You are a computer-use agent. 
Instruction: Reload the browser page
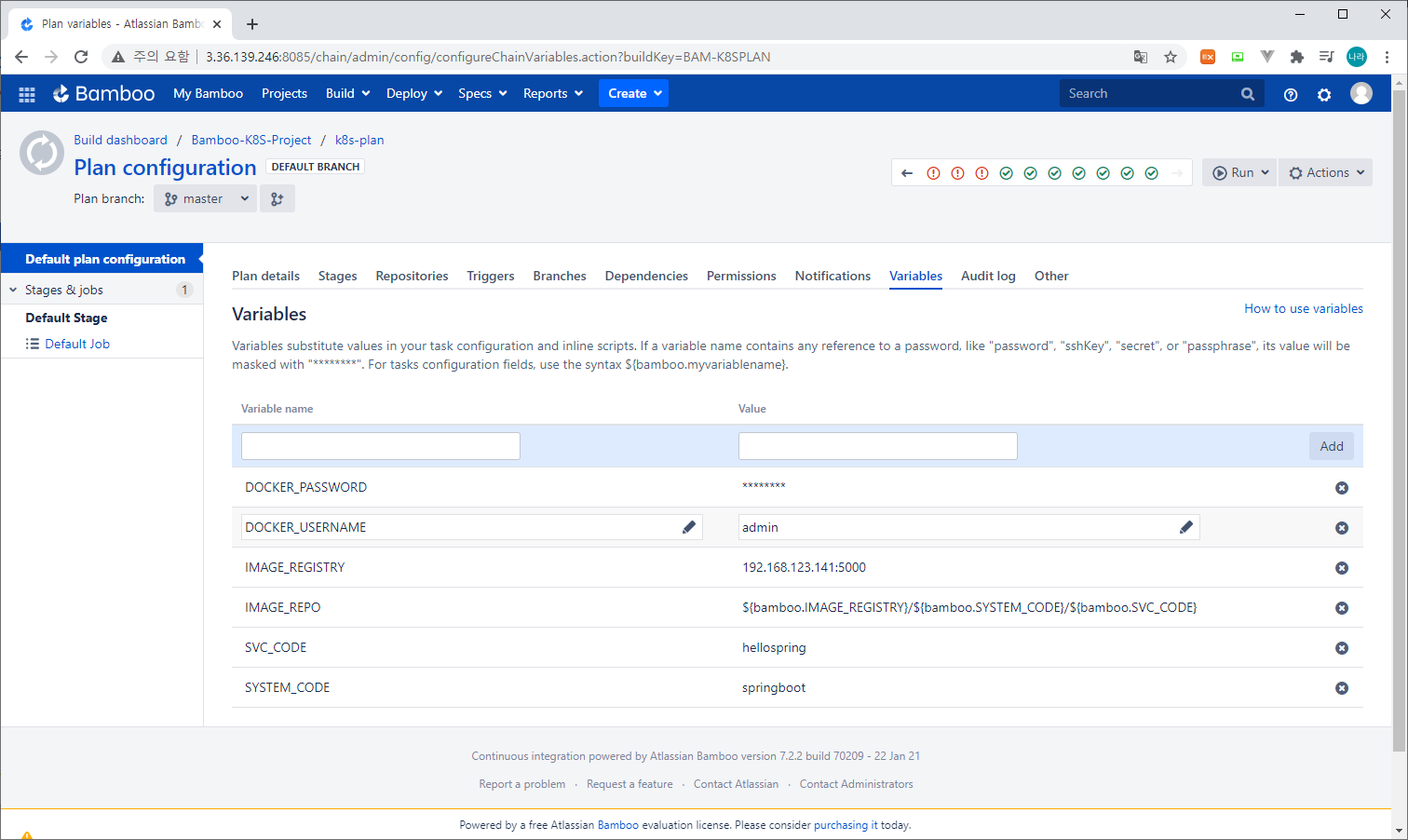pos(81,57)
